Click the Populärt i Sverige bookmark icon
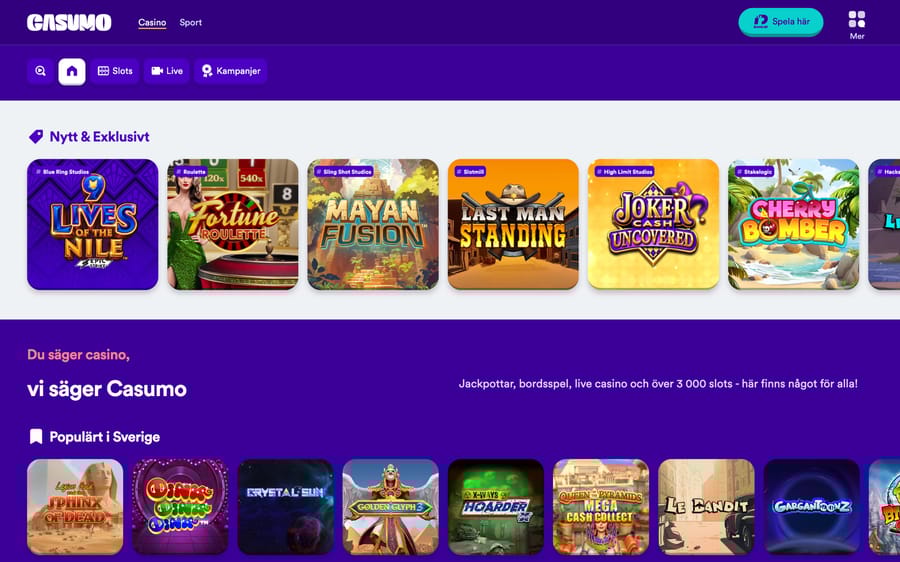 (36, 437)
